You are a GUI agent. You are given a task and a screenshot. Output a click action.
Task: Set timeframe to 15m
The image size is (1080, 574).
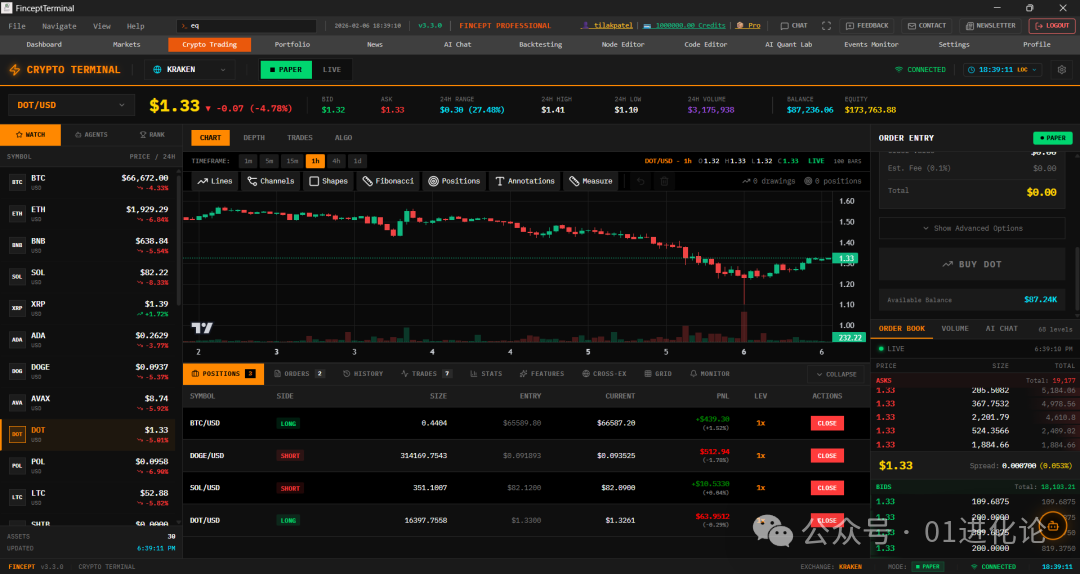(x=293, y=161)
